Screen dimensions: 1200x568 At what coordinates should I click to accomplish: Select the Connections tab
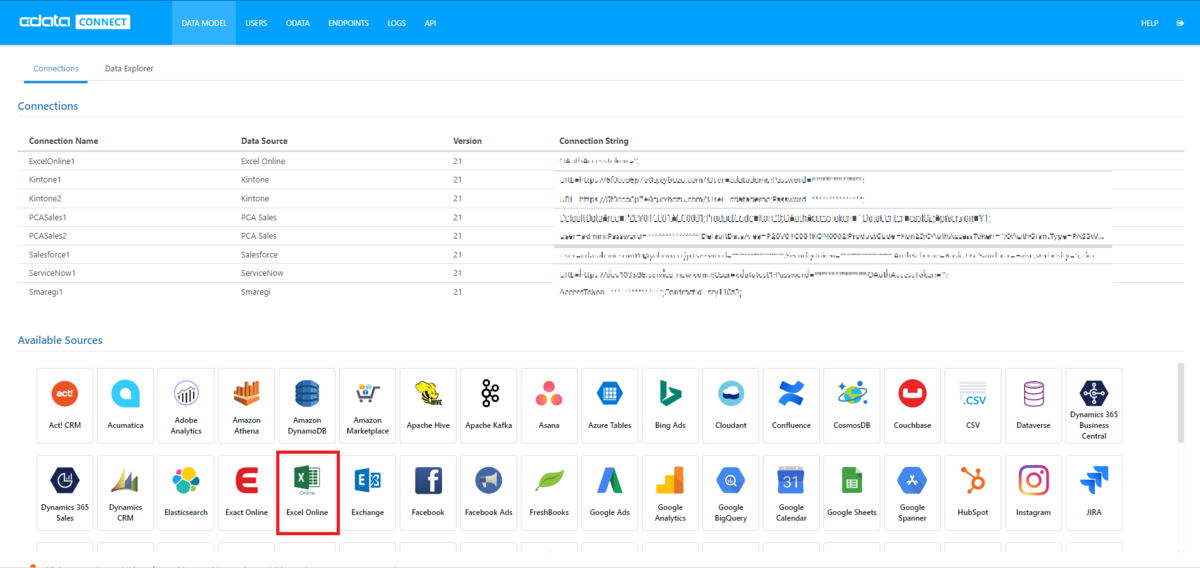point(56,69)
